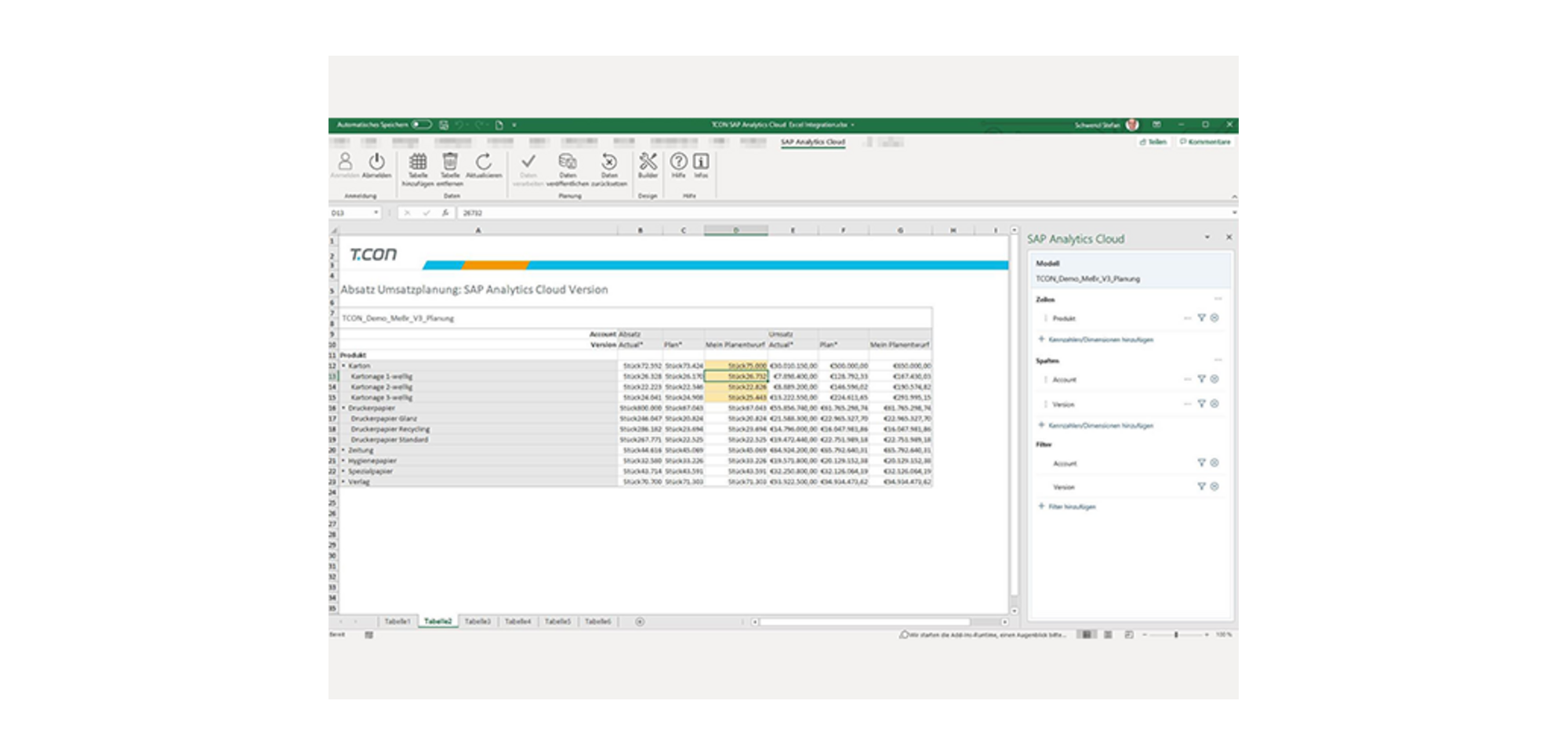Open Hilfe question mark icon
The width and height of the screenshot is (1568, 737).
(679, 161)
